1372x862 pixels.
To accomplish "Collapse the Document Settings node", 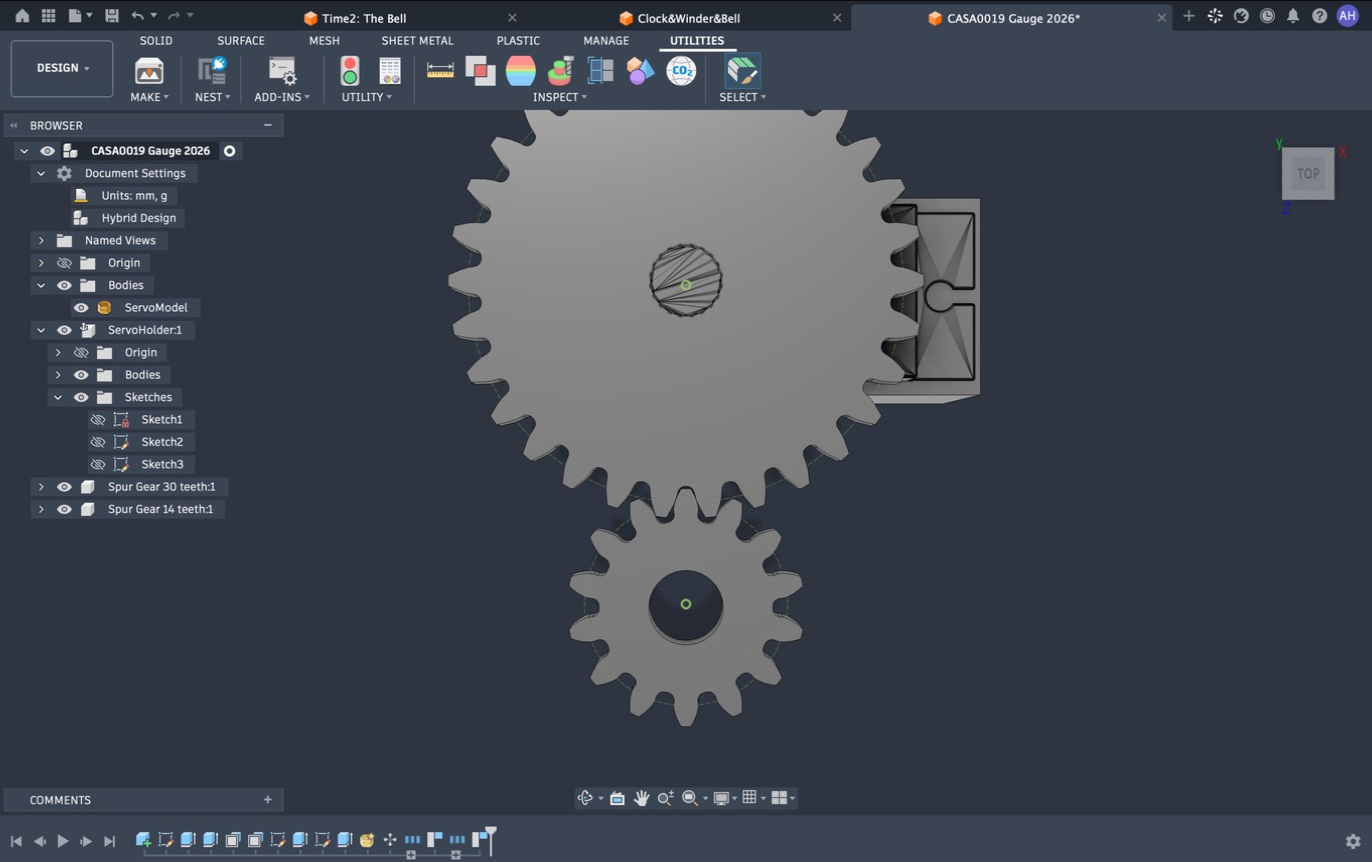I will [41, 174].
